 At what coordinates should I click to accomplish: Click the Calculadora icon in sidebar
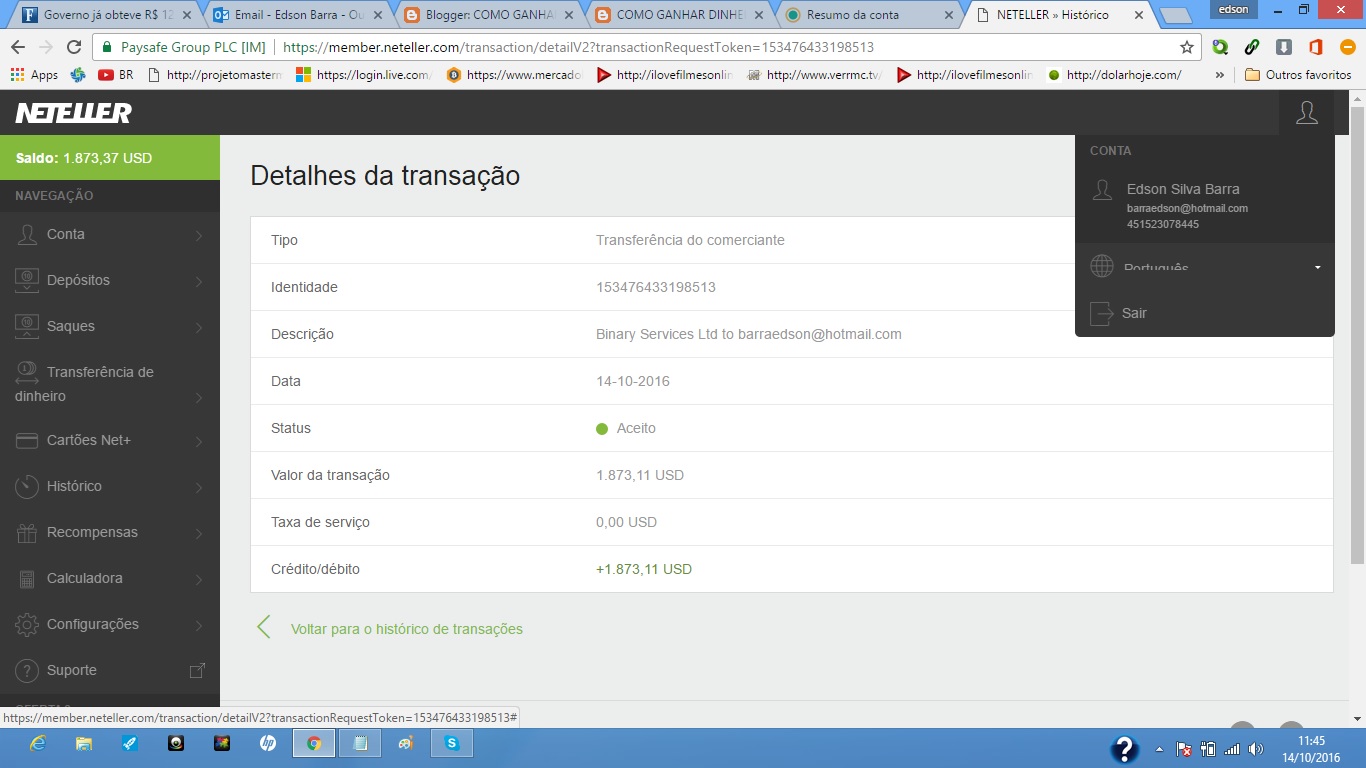point(27,578)
